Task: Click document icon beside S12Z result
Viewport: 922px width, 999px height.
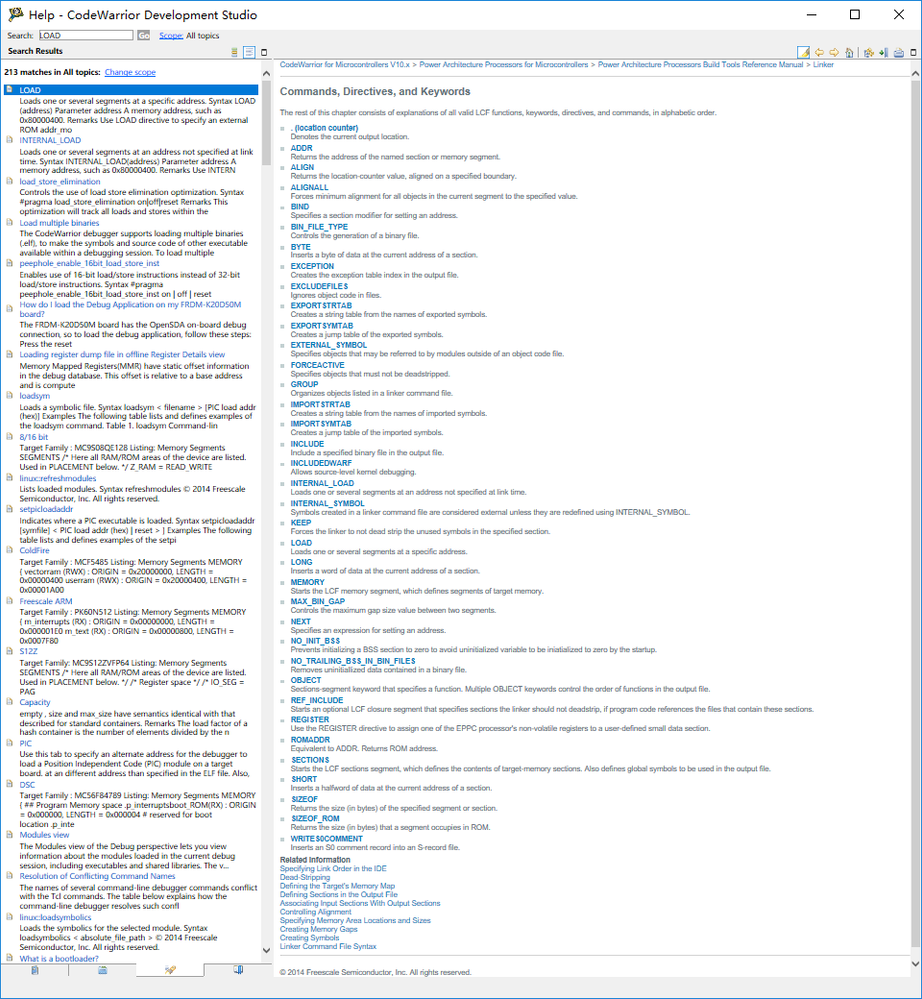Action: pos(9,651)
